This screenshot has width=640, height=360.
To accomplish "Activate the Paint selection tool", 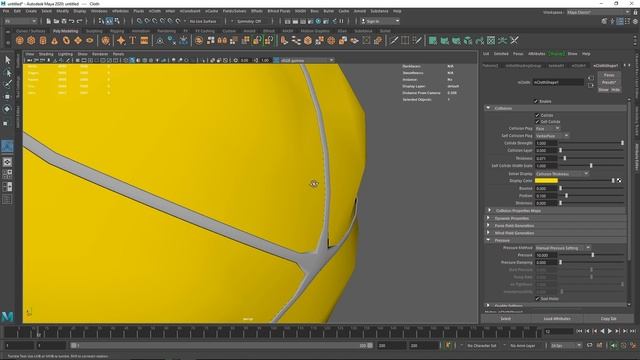I will [7, 84].
